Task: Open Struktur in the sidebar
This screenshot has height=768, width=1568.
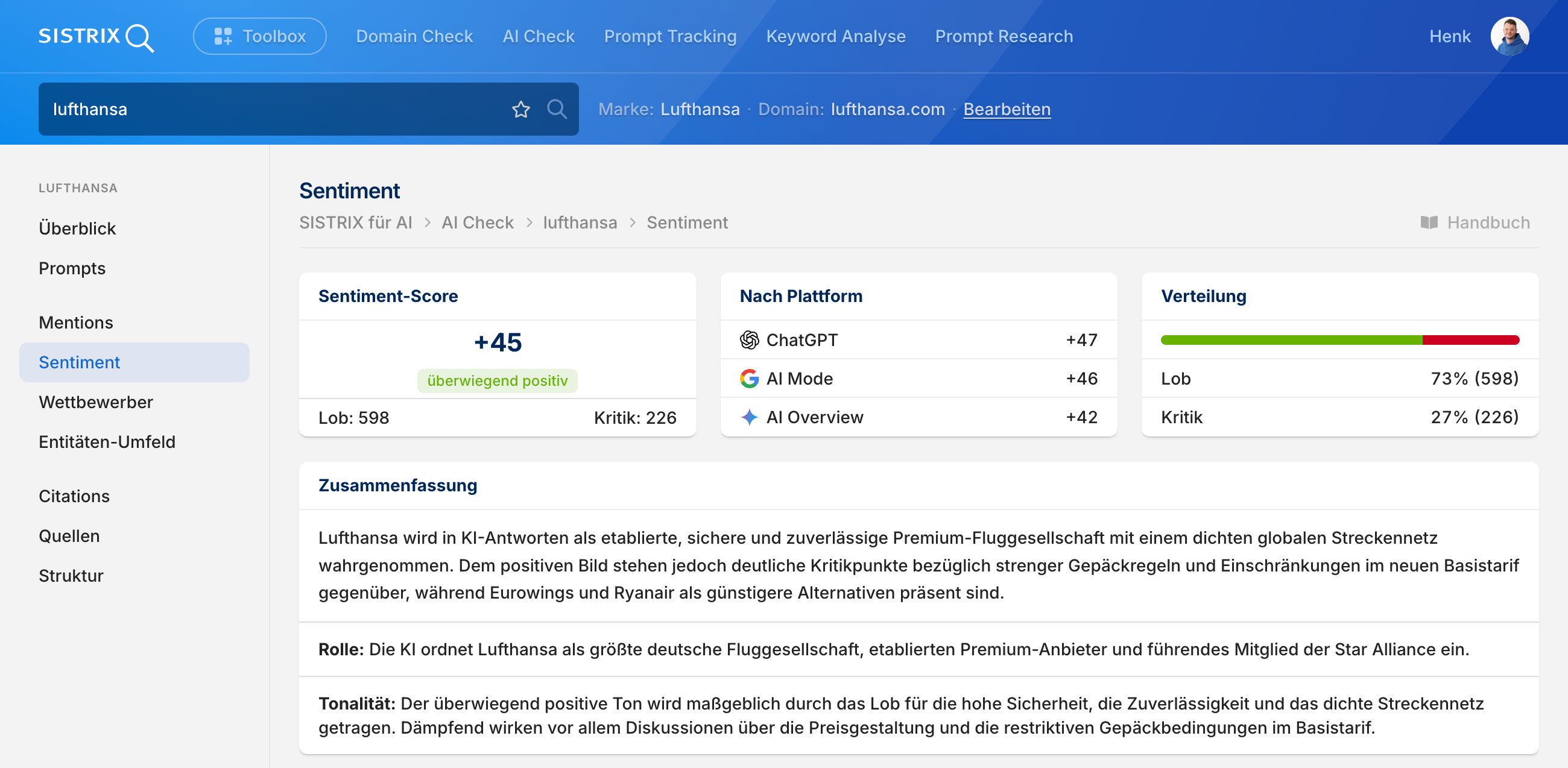Action: pos(71,576)
